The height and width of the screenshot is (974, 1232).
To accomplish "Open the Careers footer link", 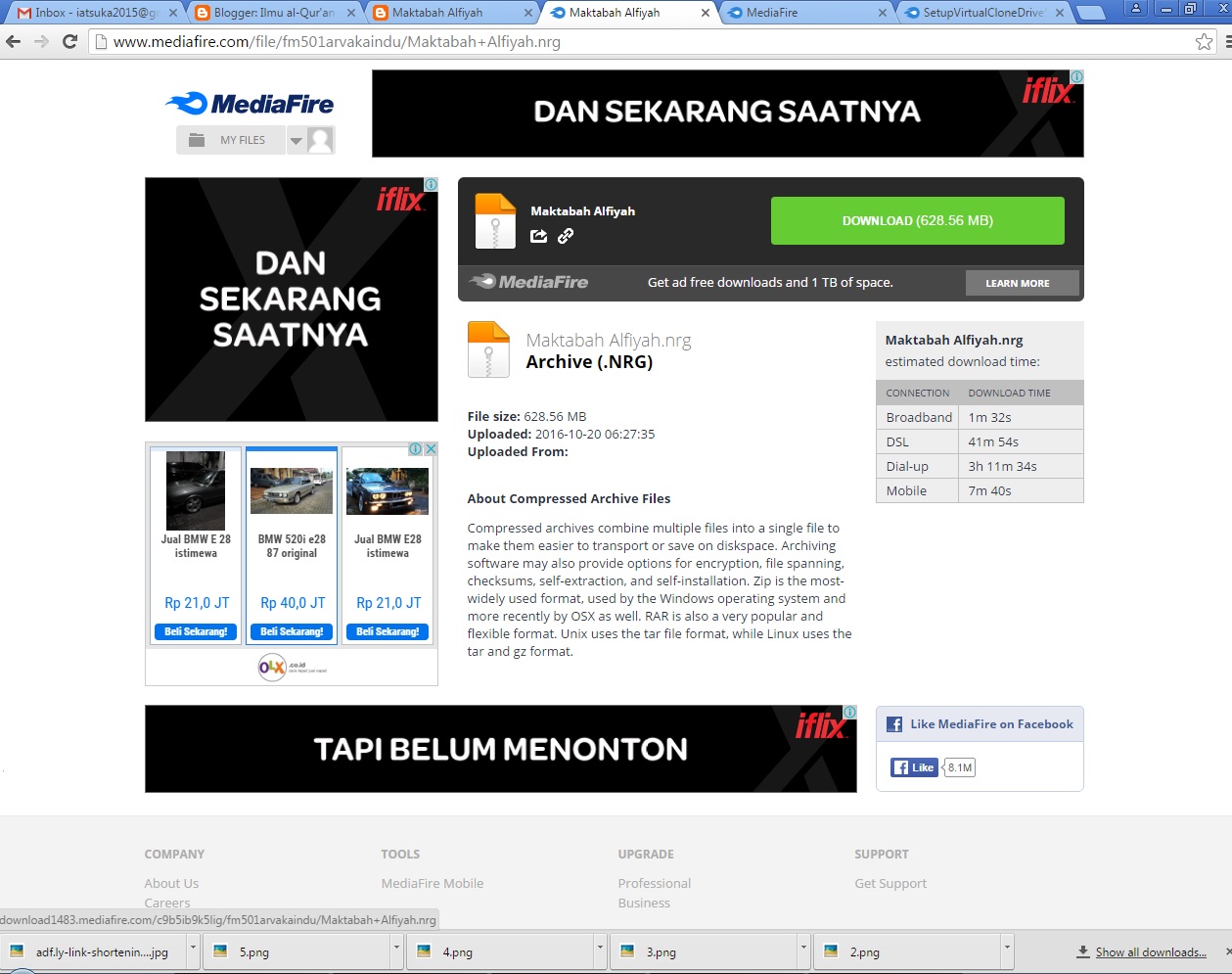I will [x=167, y=903].
